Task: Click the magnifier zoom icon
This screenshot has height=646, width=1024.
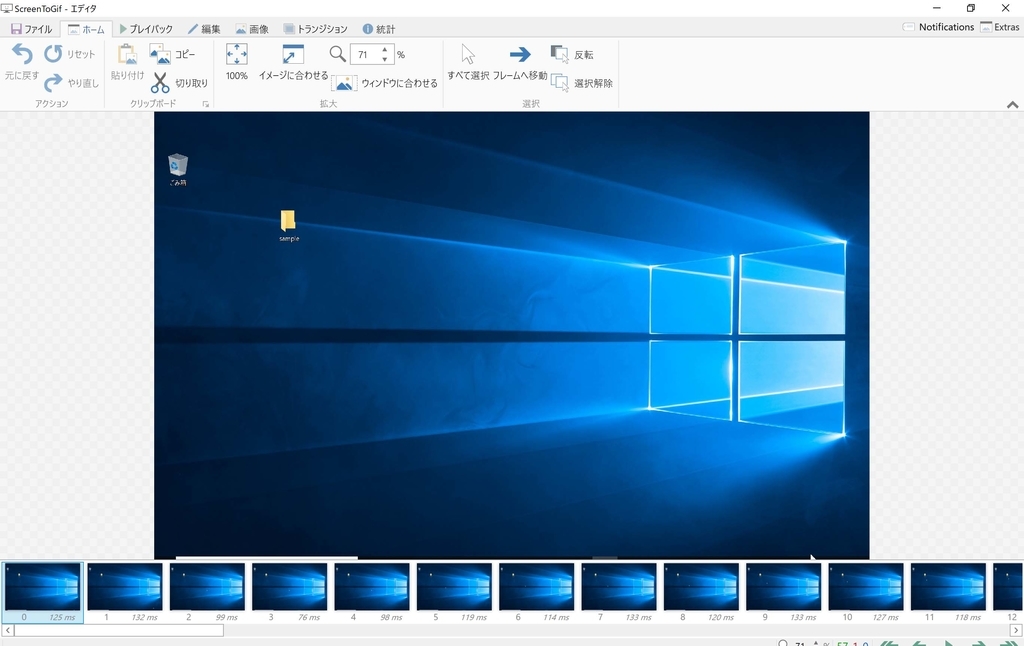Action: coord(338,54)
